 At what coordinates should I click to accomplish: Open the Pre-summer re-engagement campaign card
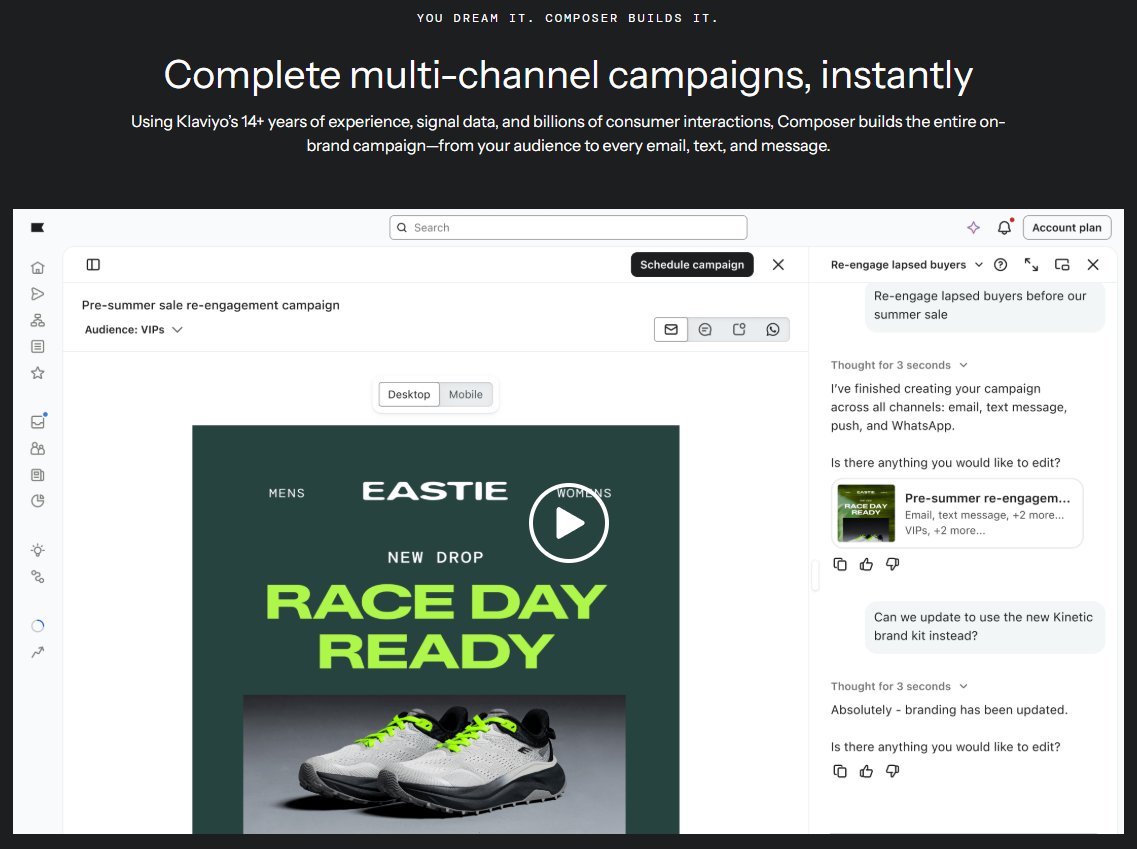pos(957,513)
